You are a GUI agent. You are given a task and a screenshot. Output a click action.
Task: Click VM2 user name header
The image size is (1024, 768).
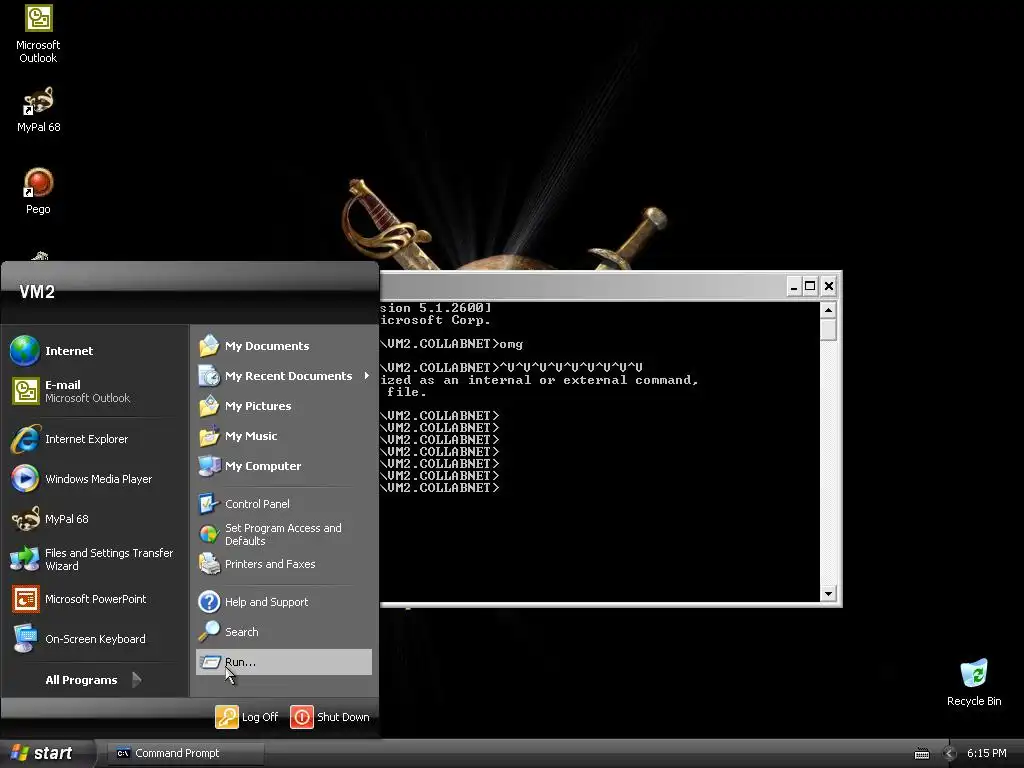(37, 292)
